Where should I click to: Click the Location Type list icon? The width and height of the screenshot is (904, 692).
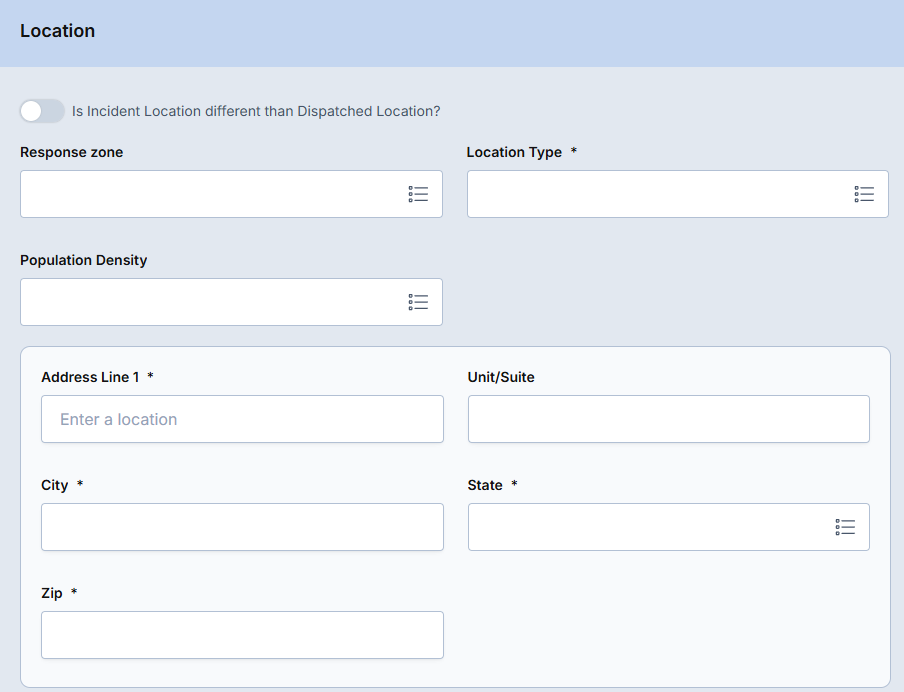pos(864,194)
